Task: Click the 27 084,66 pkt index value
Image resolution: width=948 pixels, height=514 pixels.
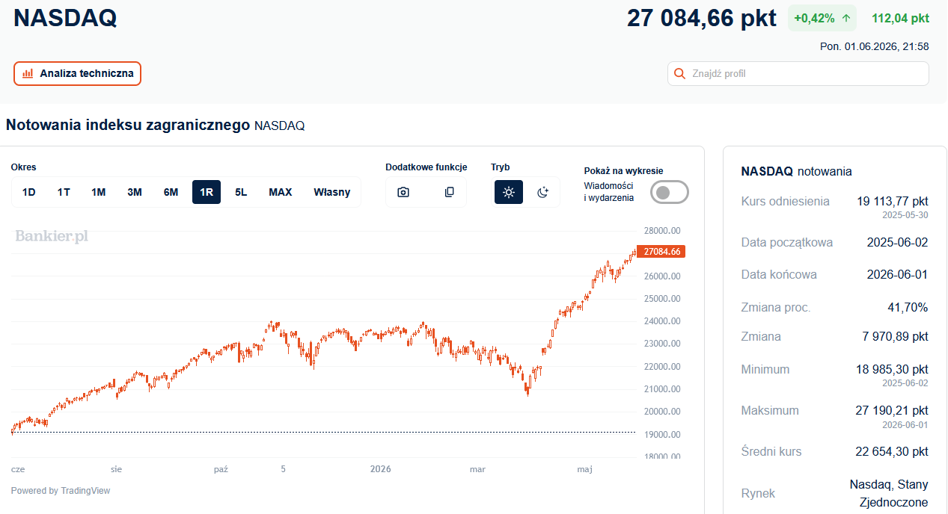Action: (701, 18)
